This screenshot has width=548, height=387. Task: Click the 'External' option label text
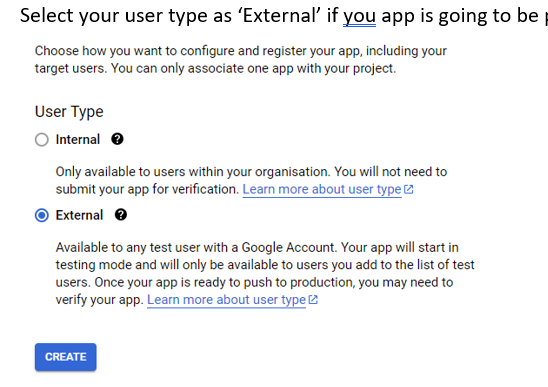[79, 215]
